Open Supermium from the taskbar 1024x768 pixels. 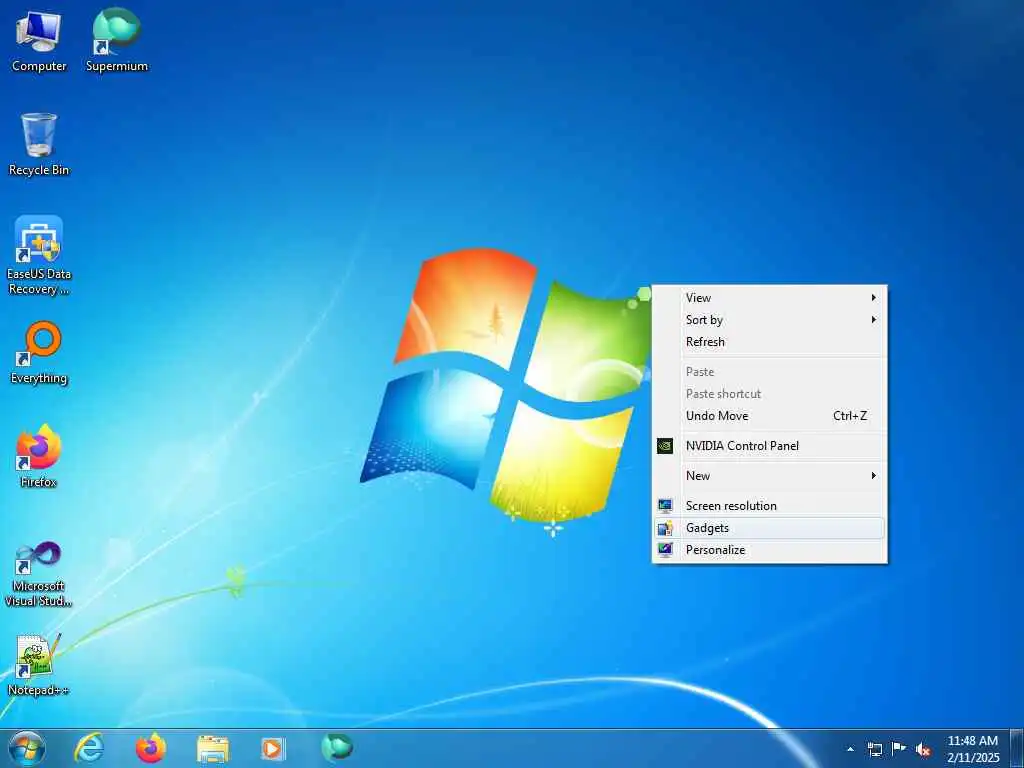(x=336, y=747)
